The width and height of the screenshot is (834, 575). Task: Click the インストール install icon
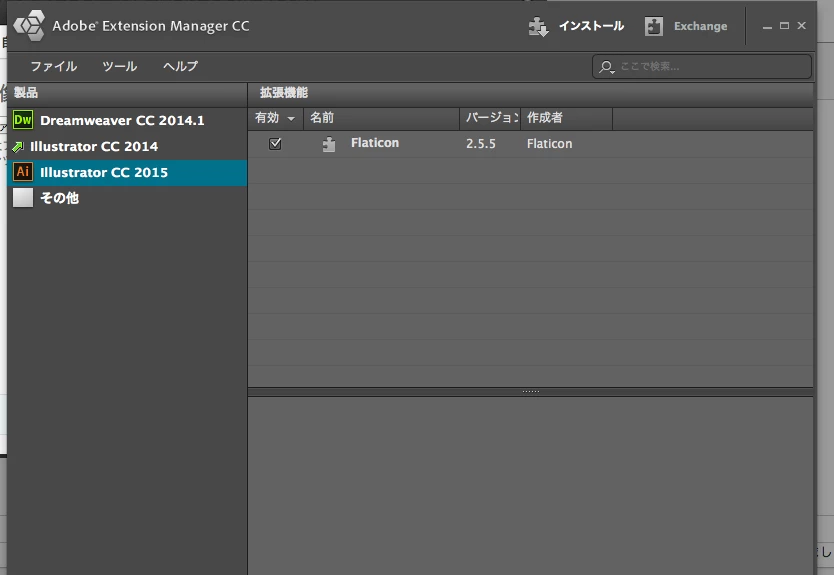click(x=538, y=27)
